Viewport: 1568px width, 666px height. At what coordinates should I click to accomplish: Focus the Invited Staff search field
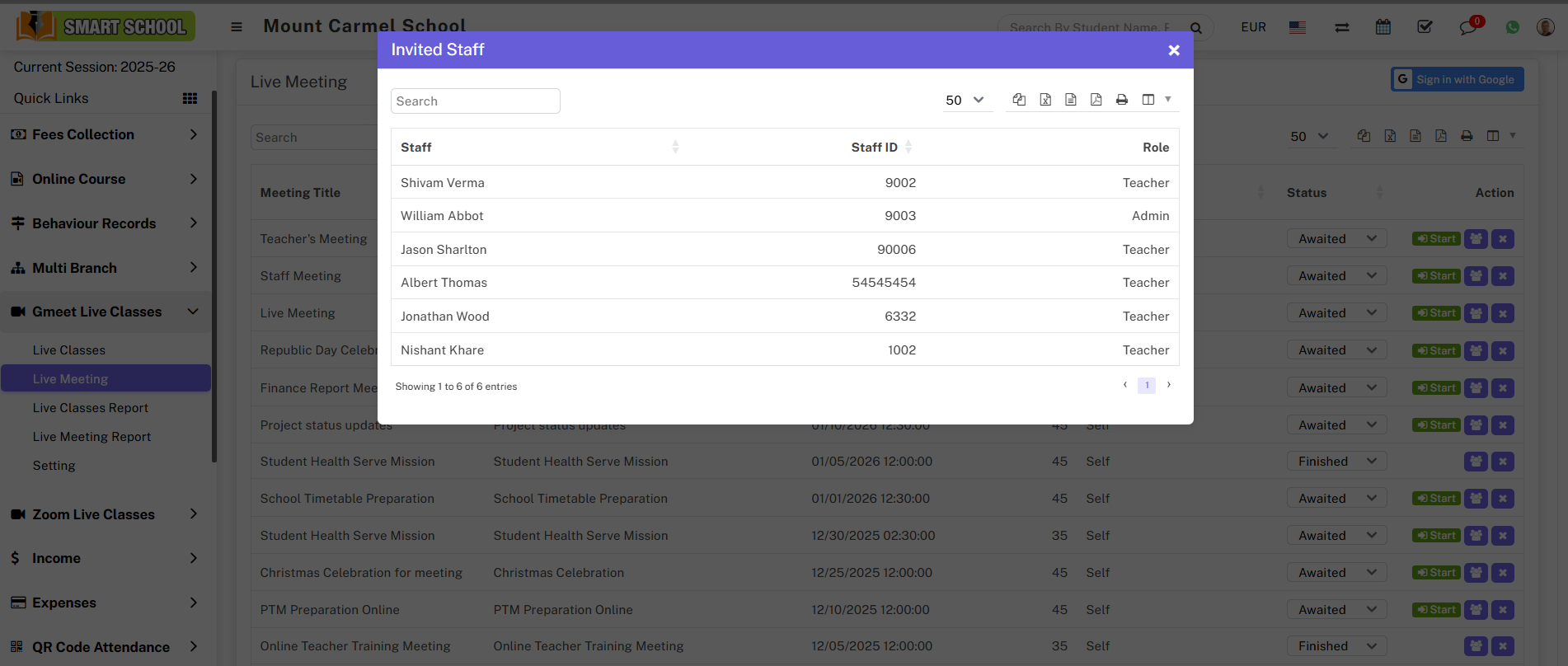pos(476,101)
